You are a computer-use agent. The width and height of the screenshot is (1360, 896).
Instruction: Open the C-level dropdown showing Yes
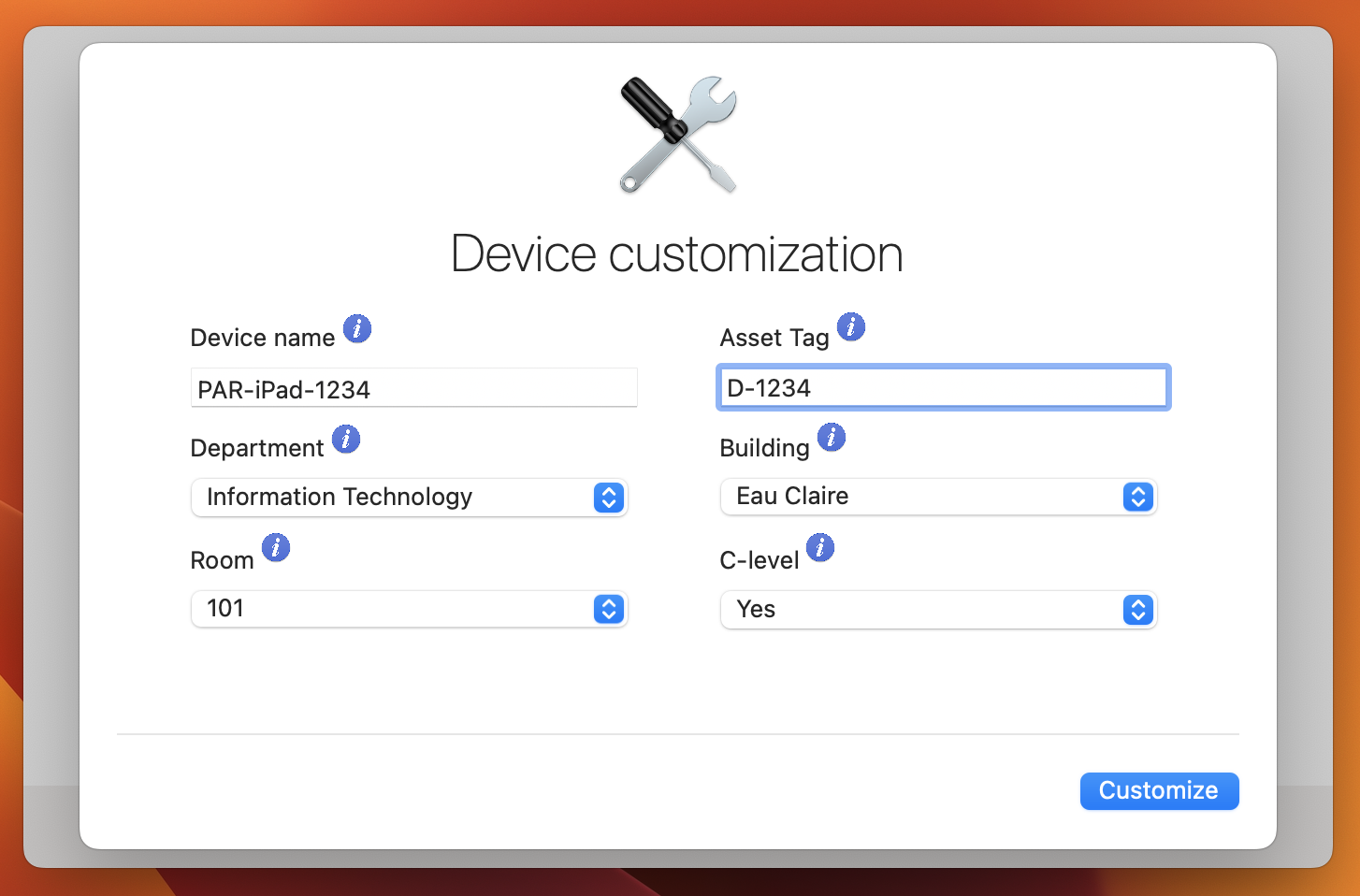pyautogui.click(x=939, y=610)
